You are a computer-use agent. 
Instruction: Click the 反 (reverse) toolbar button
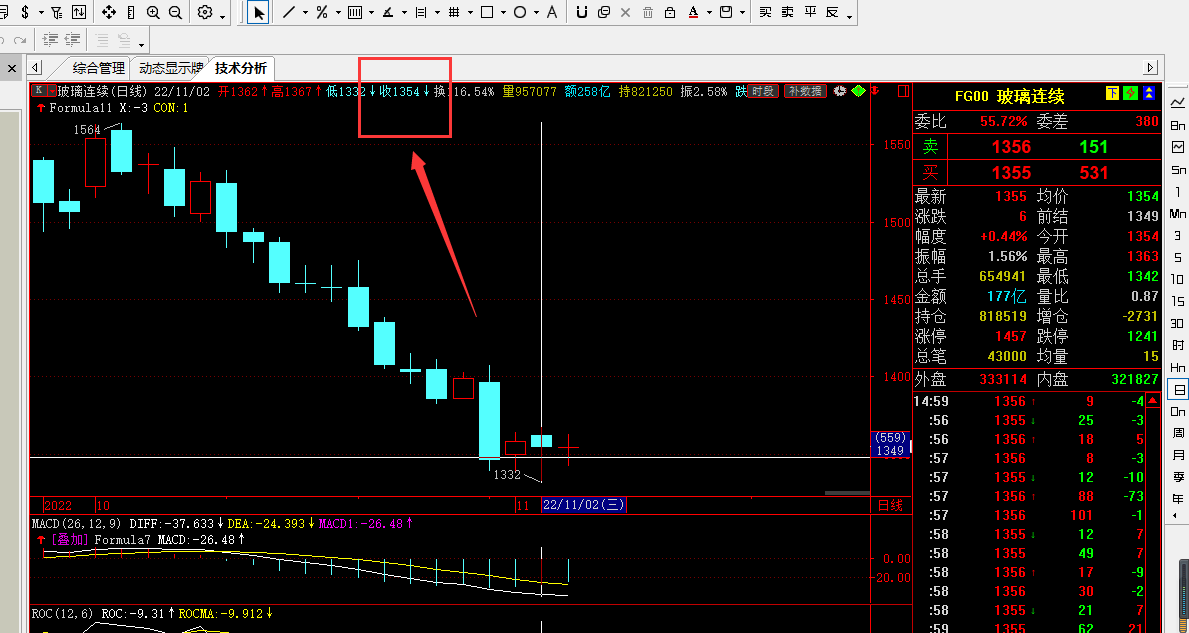(x=832, y=12)
